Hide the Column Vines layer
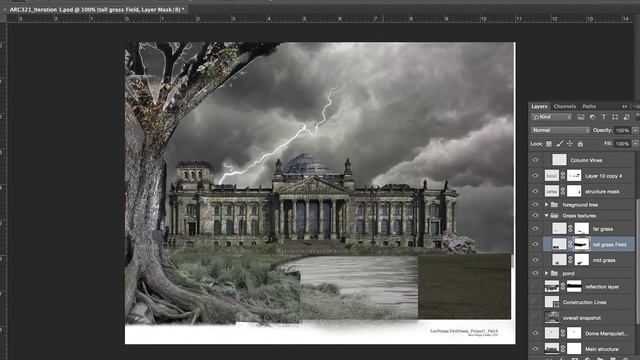This screenshot has height=360, width=640. [x=536, y=160]
